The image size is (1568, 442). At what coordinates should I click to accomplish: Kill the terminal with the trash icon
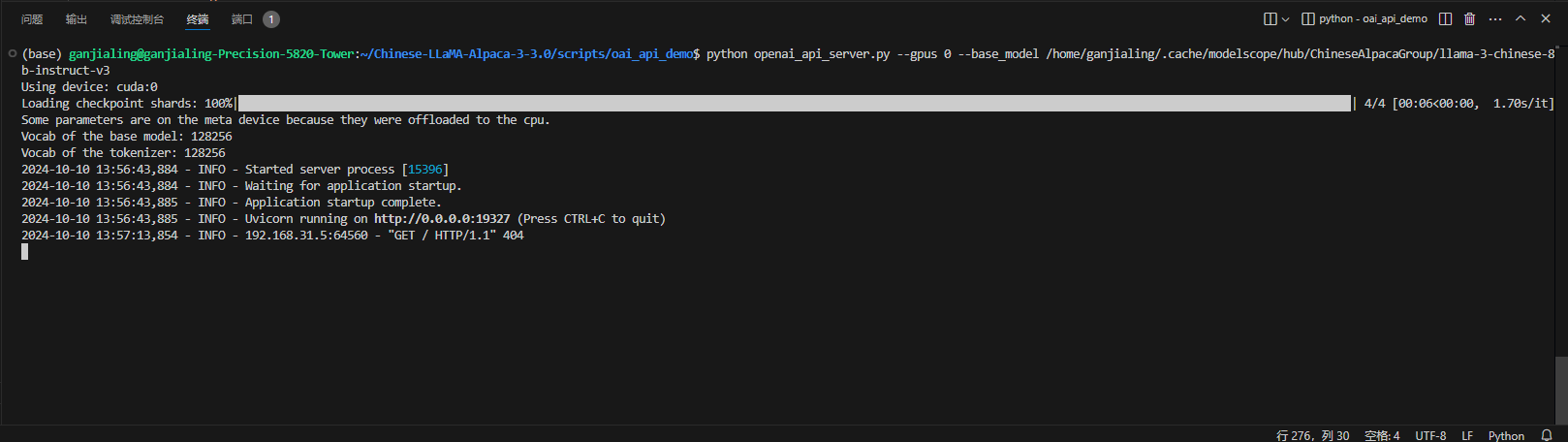[1469, 18]
